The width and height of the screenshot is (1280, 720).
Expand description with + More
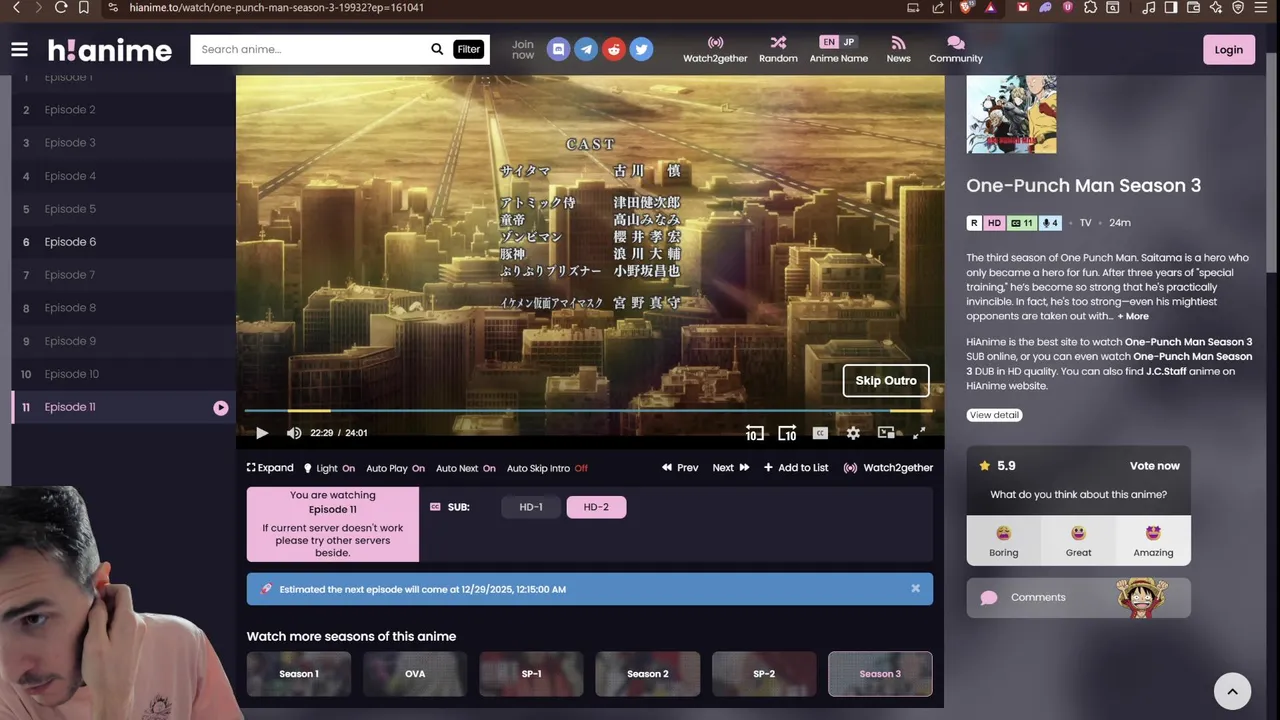click(1133, 316)
